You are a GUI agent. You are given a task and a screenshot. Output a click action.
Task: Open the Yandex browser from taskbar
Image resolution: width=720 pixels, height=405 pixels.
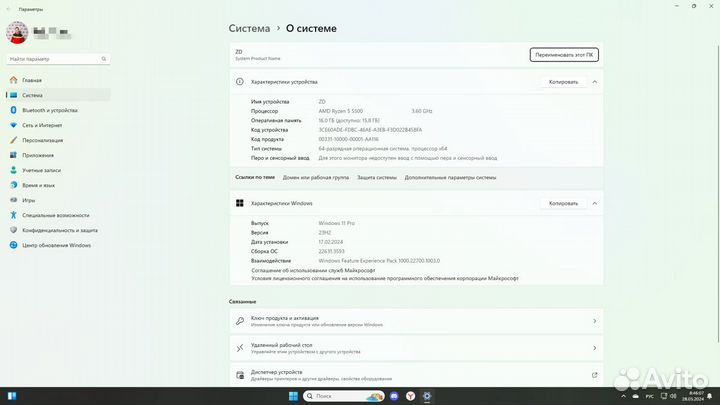click(x=411, y=396)
